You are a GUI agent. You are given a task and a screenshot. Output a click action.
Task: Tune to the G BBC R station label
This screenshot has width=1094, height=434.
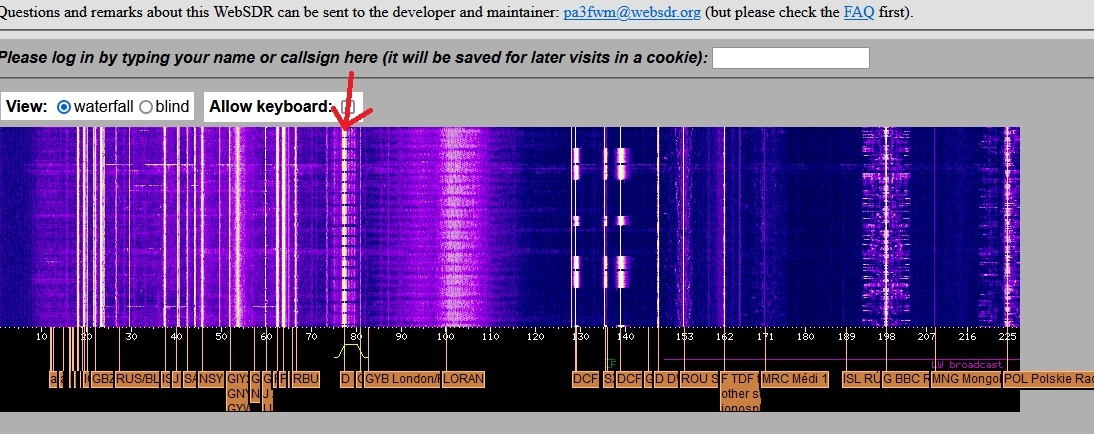click(906, 379)
